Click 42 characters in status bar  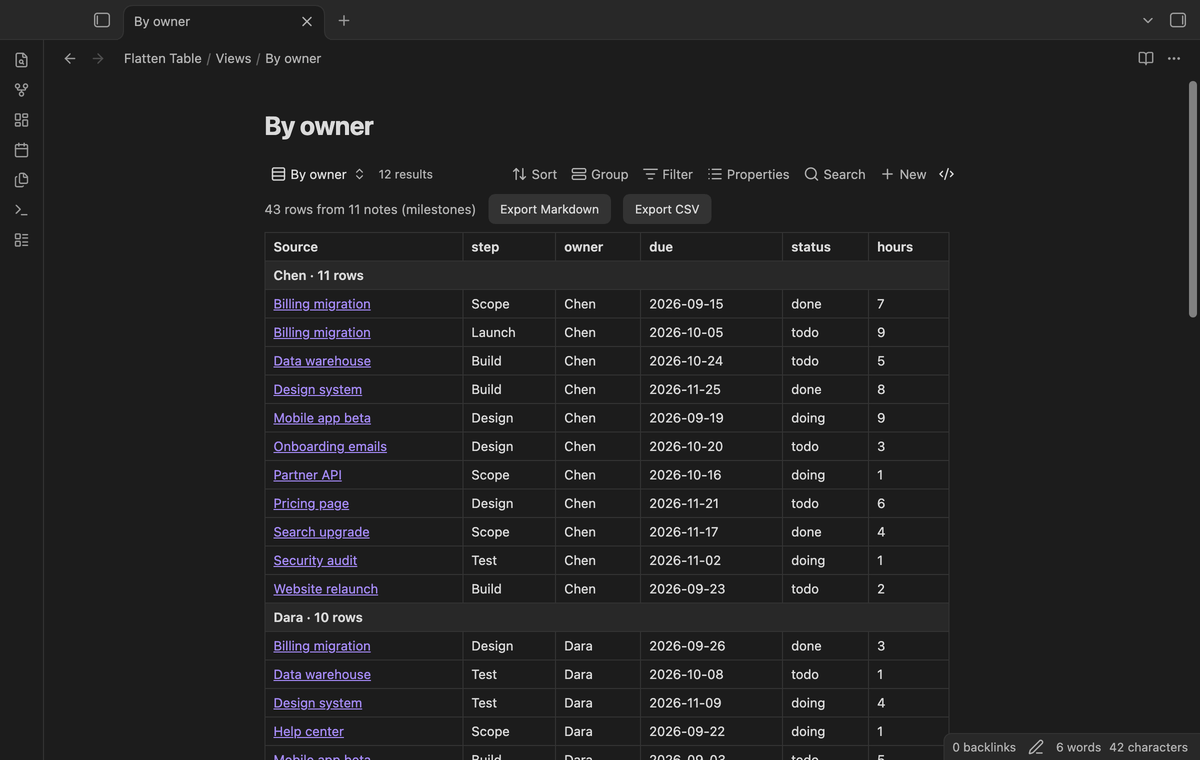pos(1148,747)
